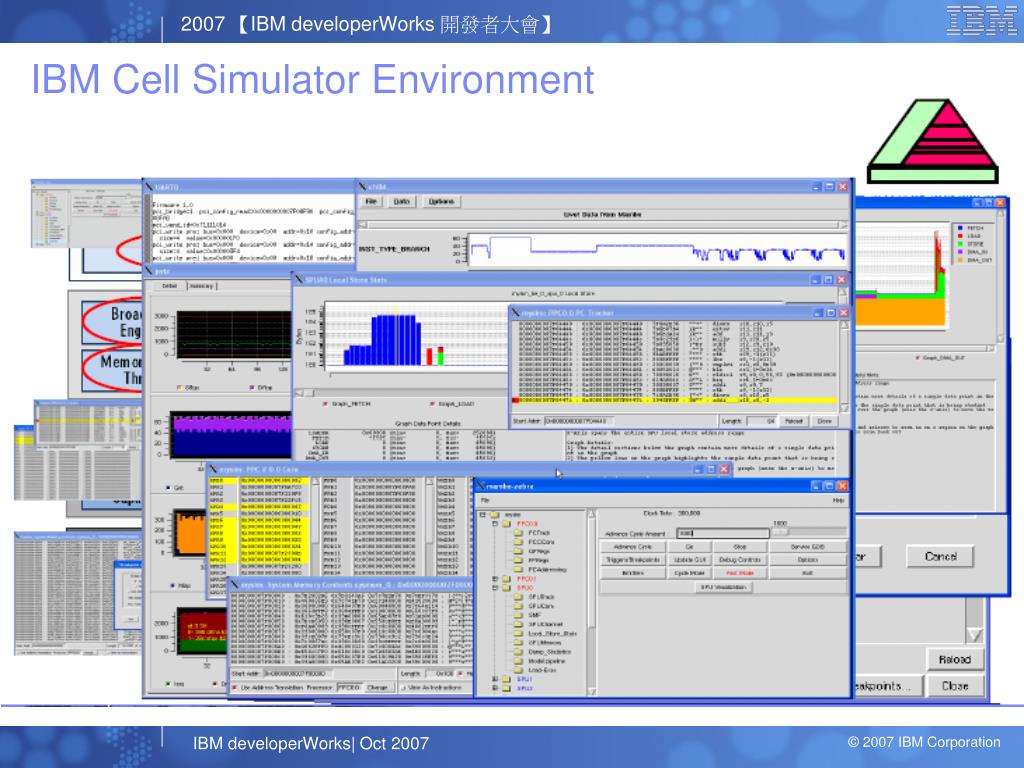Screen dimensions: 1024x768
Task: Click the red Fast Mode button
Action: coord(740,573)
